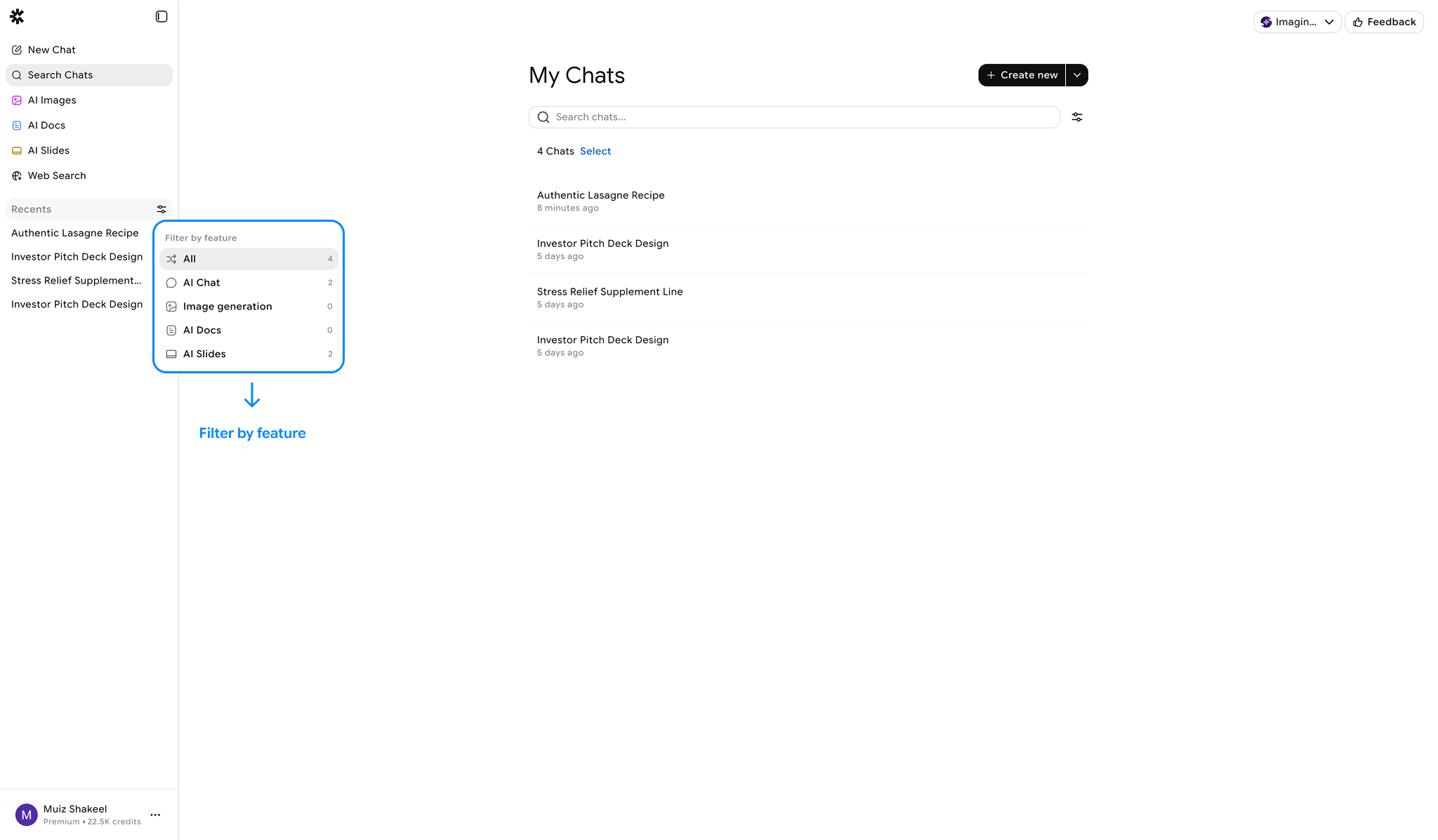Click the app logo icon
This screenshot has height=840, width=1438.
(18, 16)
